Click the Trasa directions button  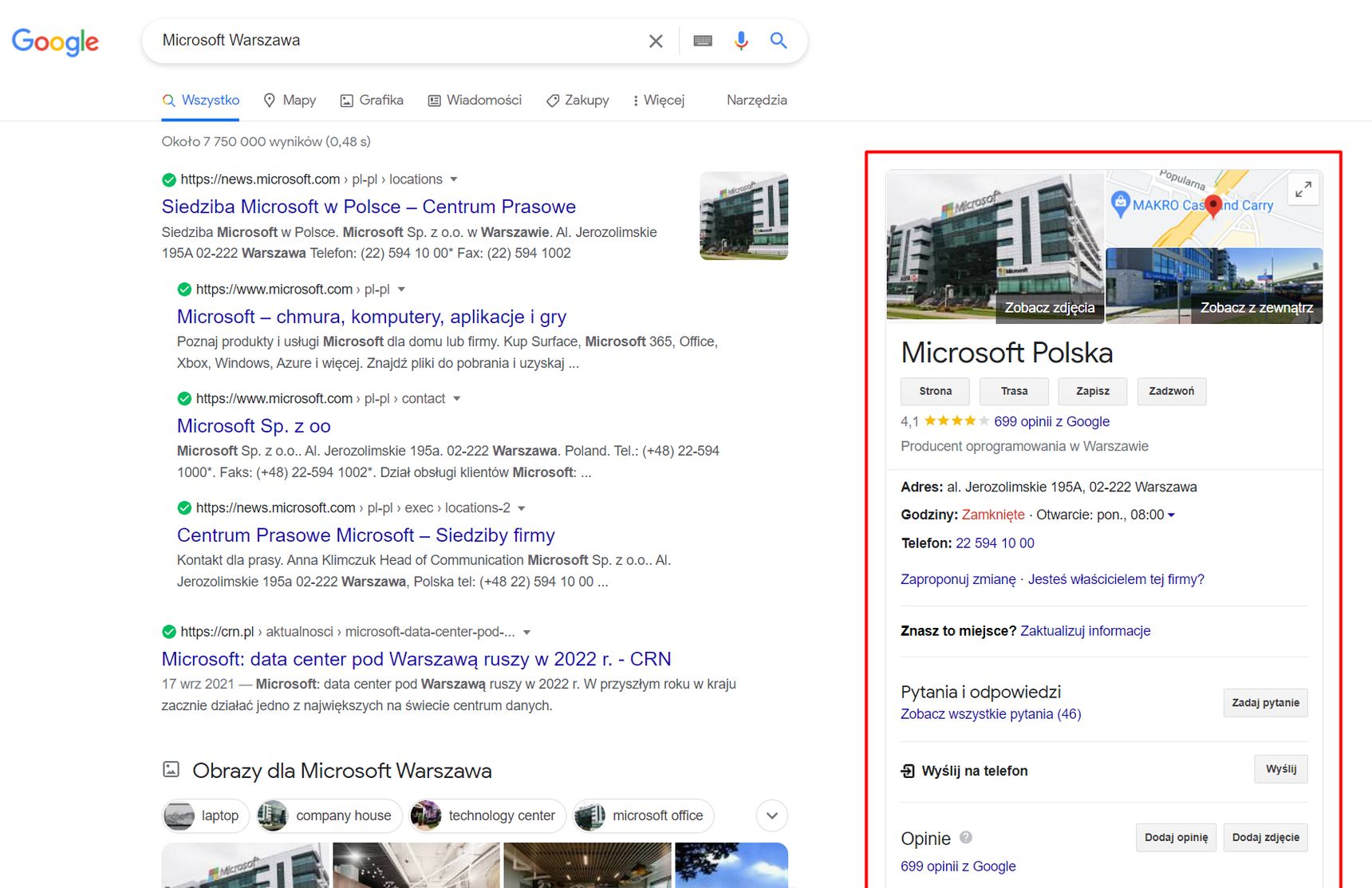tap(1014, 392)
